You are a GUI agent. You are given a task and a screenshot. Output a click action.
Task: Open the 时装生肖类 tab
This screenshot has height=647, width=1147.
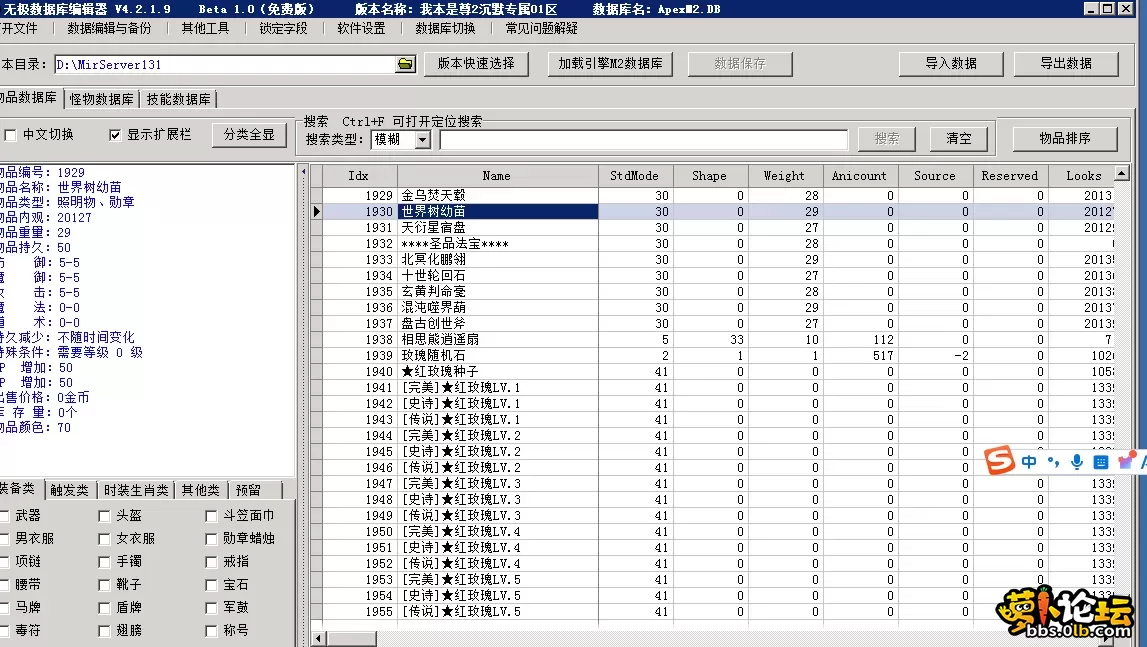click(x=136, y=490)
